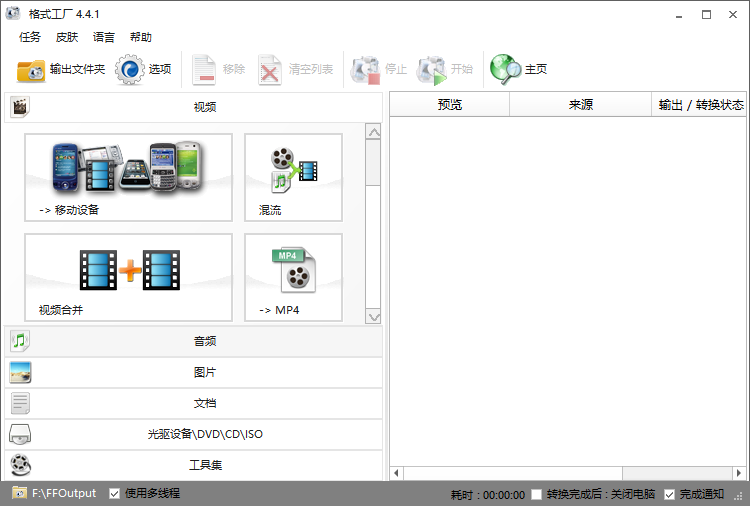The width and height of the screenshot is (750, 506).
Task: Choose the video merge (视频合并) tool
Action: [x=128, y=277]
